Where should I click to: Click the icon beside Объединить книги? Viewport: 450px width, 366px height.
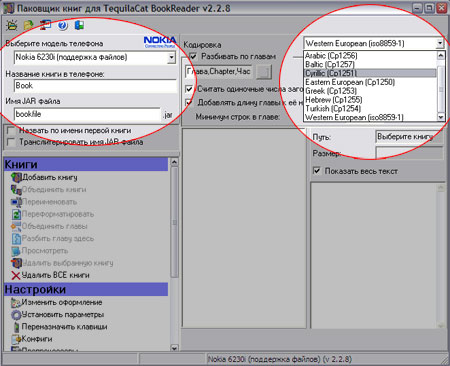click(x=16, y=190)
